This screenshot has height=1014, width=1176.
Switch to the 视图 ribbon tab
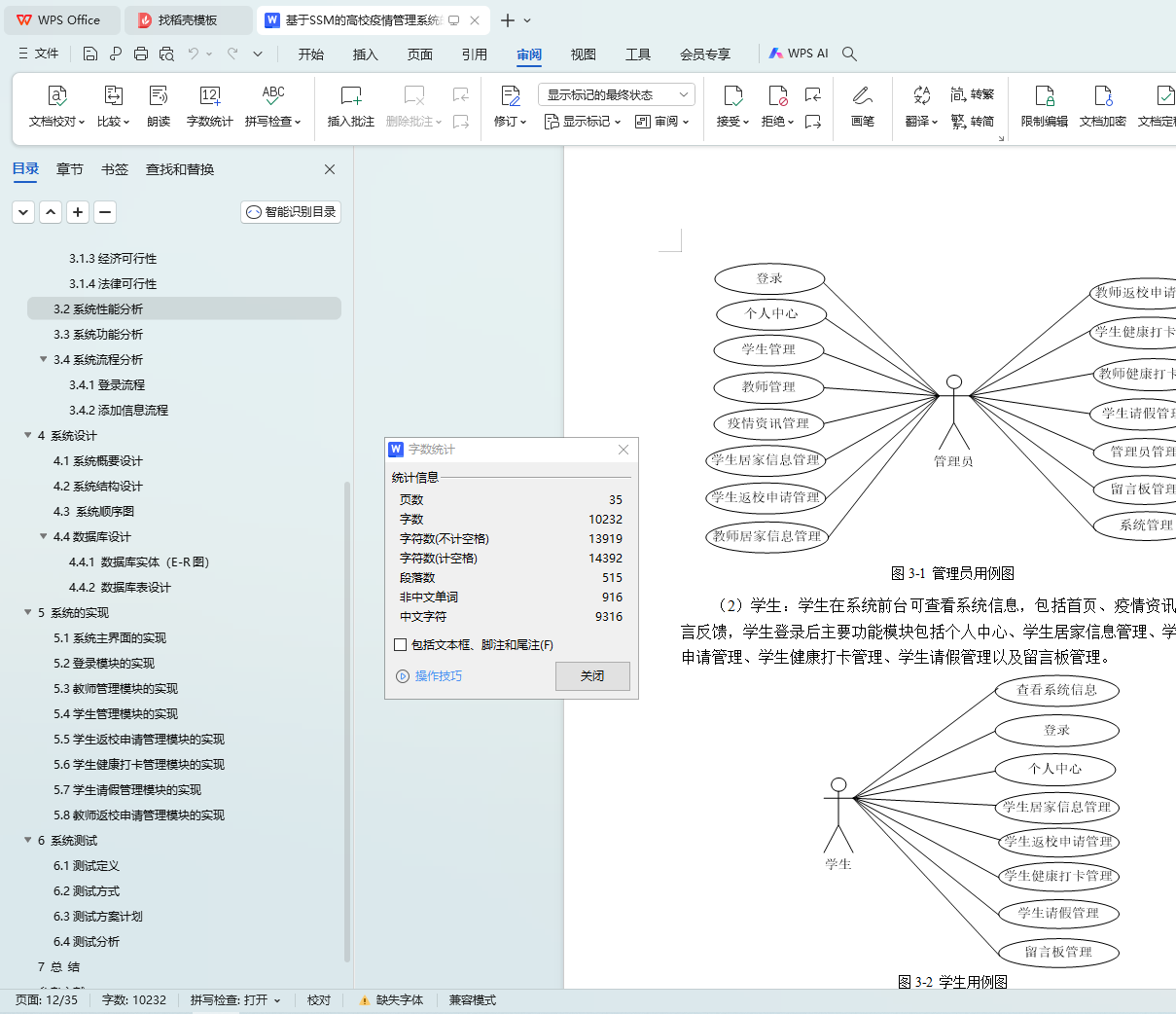click(x=583, y=54)
